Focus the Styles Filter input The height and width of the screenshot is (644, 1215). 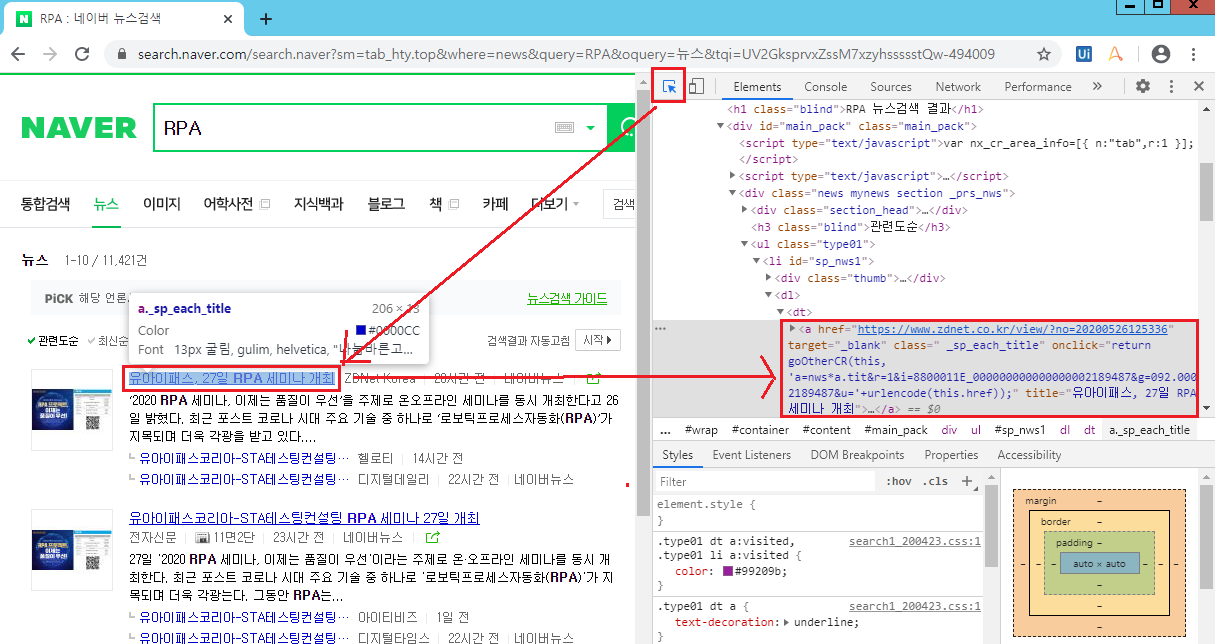(x=765, y=481)
